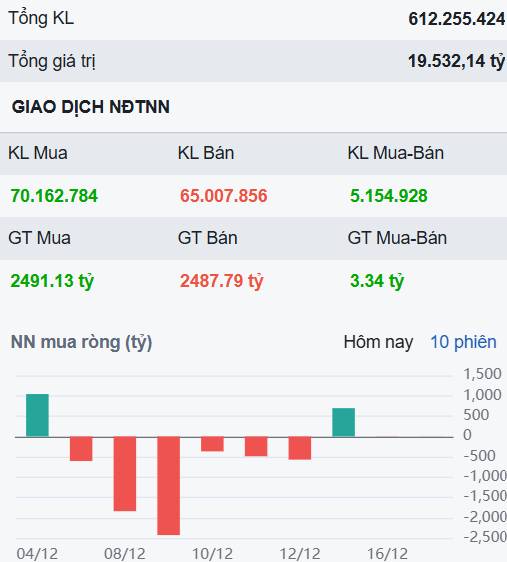Click the KL Mua-Bán value 5.154.928
This screenshot has width=507, height=562.
coord(389,196)
